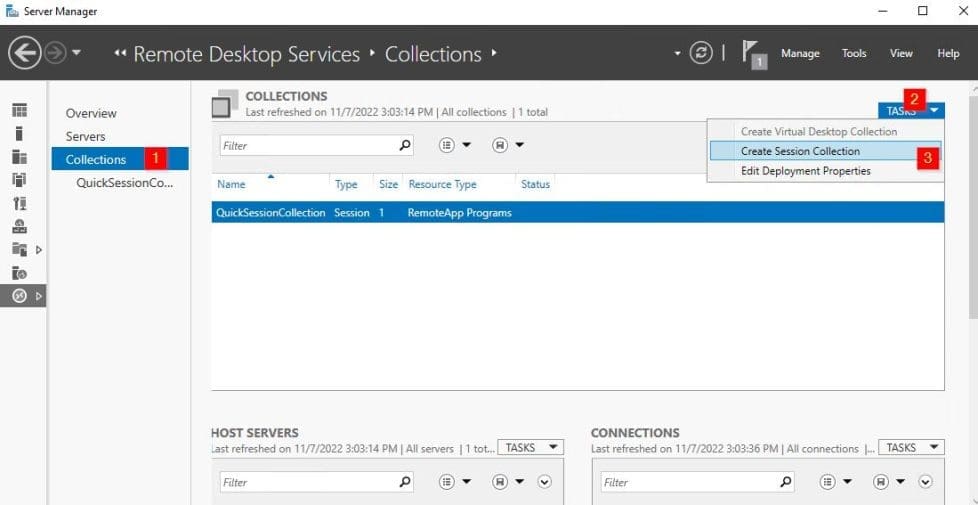Open the Tools menu
This screenshot has height=505, width=978.
tap(854, 53)
